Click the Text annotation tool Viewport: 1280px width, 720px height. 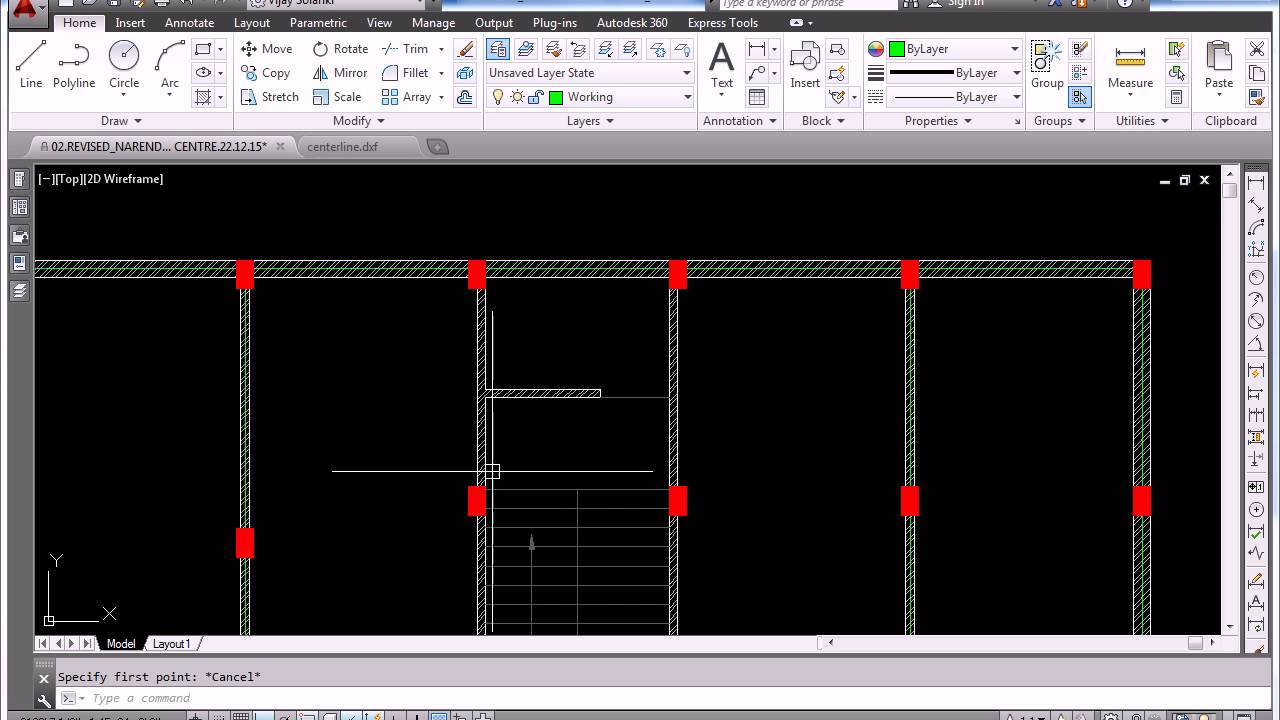(721, 65)
